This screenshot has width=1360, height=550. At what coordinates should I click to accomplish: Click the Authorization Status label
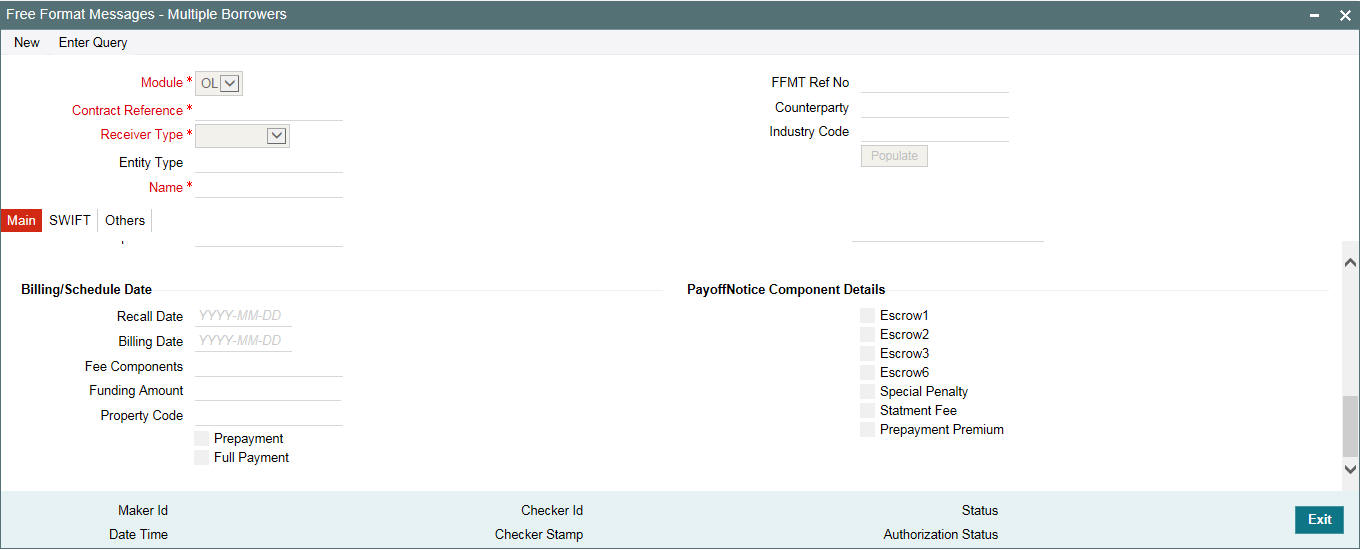coord(941,534)
